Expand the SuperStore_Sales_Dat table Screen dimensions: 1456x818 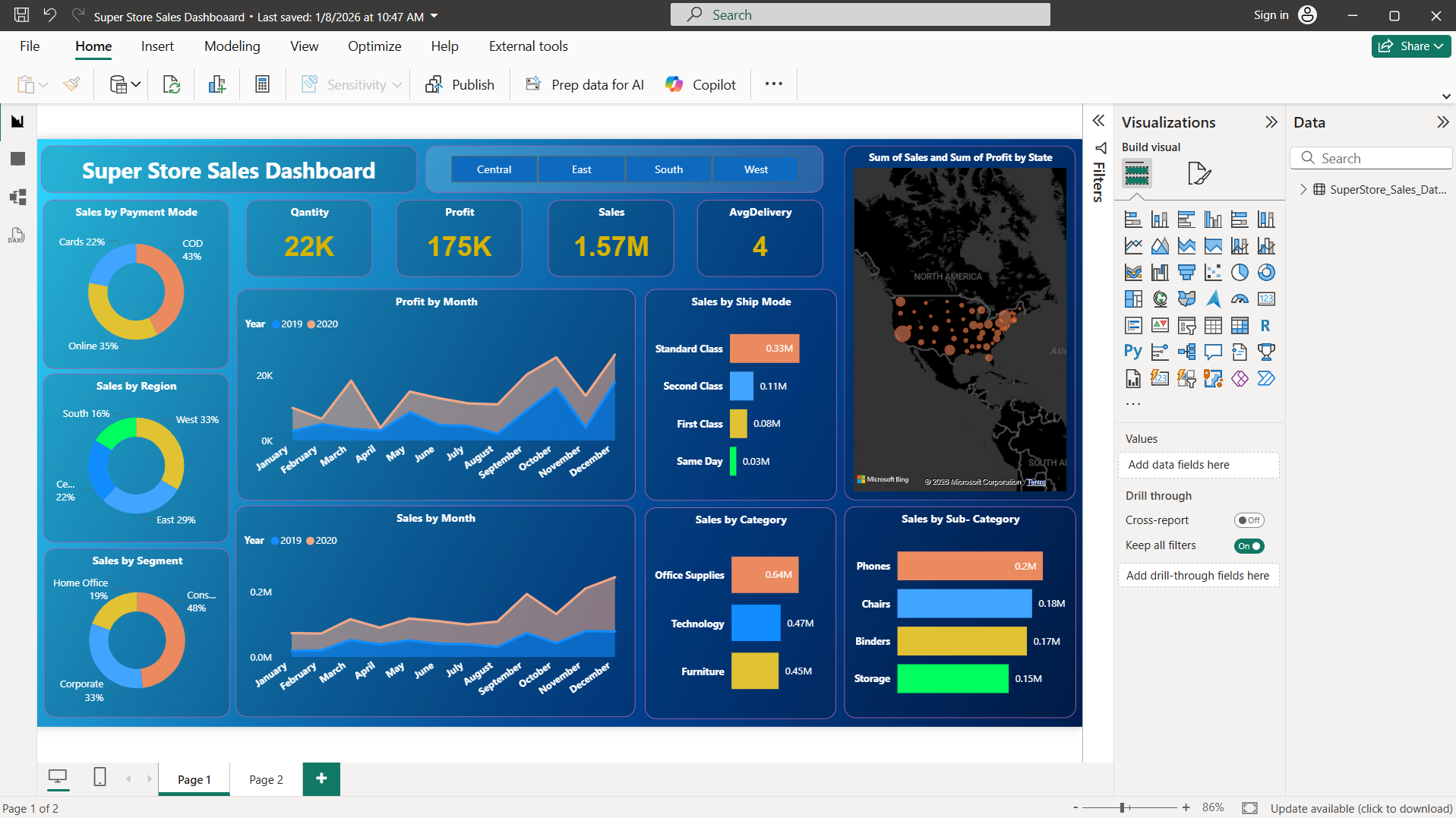click(1303, 189)
